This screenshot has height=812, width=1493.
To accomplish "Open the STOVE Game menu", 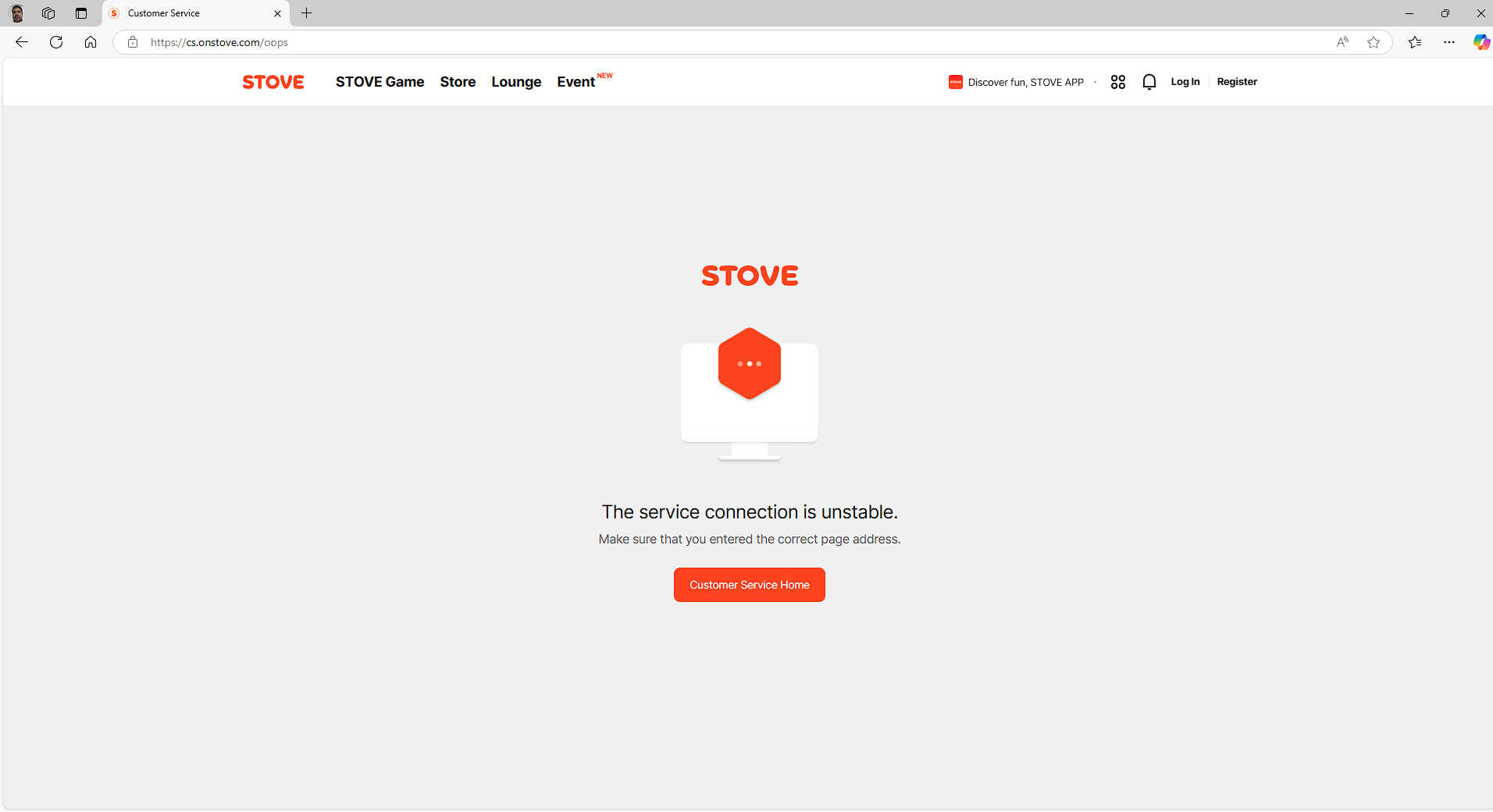I will point(379,82).
